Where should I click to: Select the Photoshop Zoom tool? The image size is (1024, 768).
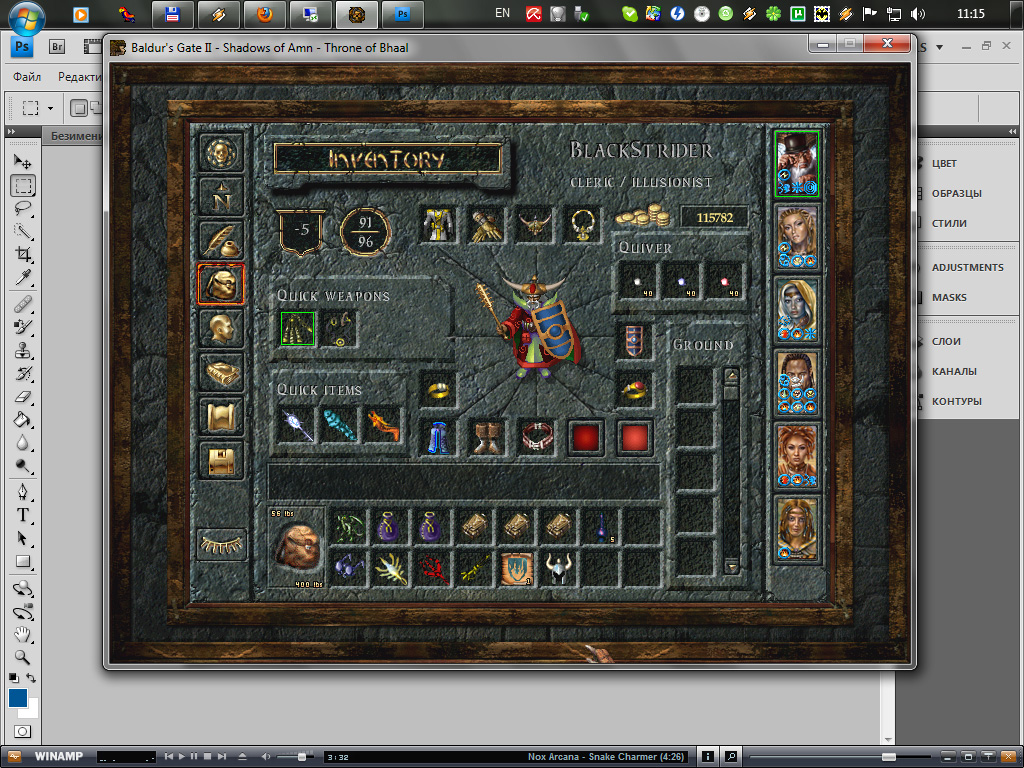coord(23,656)
